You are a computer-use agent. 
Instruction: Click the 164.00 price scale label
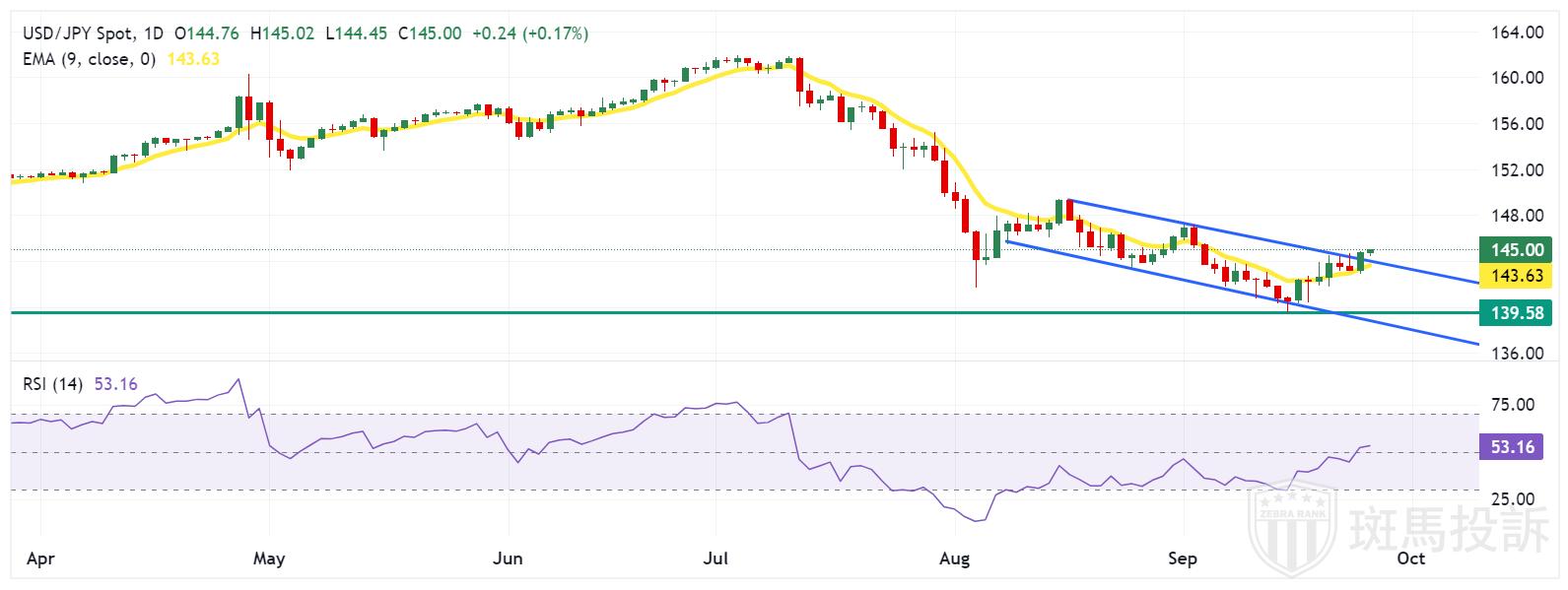click(1516, 33)
